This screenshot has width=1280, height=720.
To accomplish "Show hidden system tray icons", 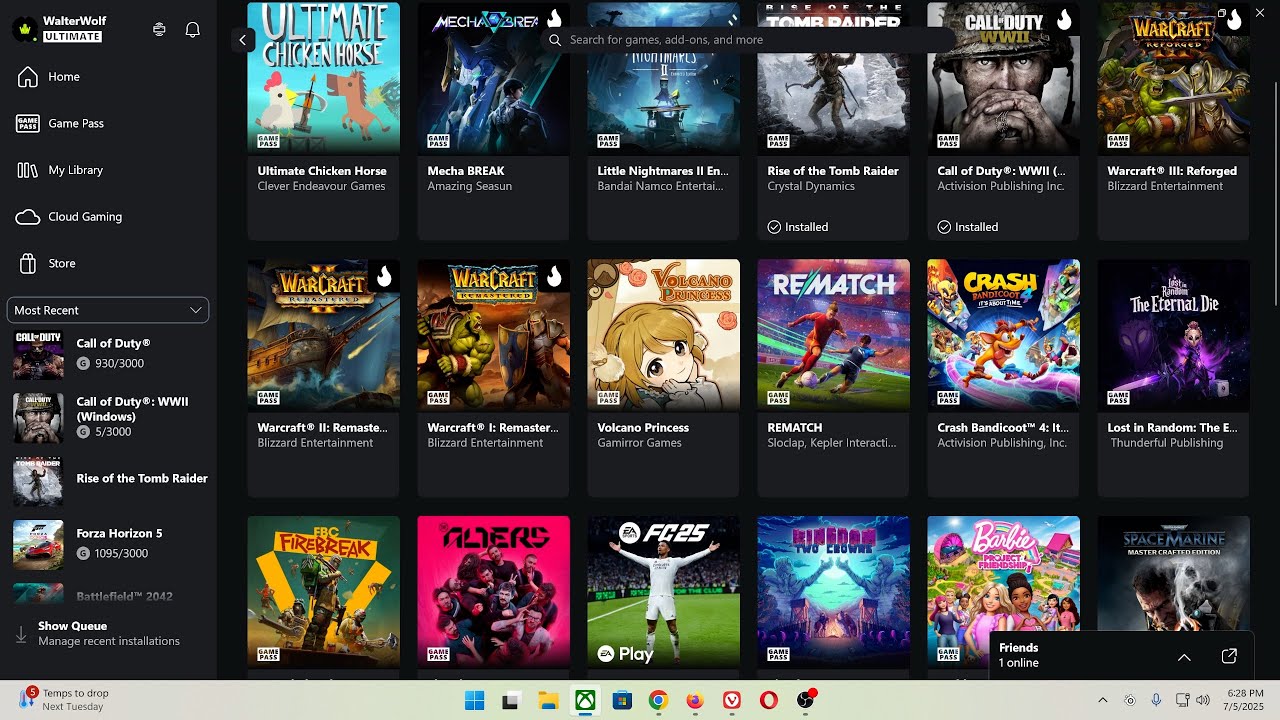I will coord(1103,700).
